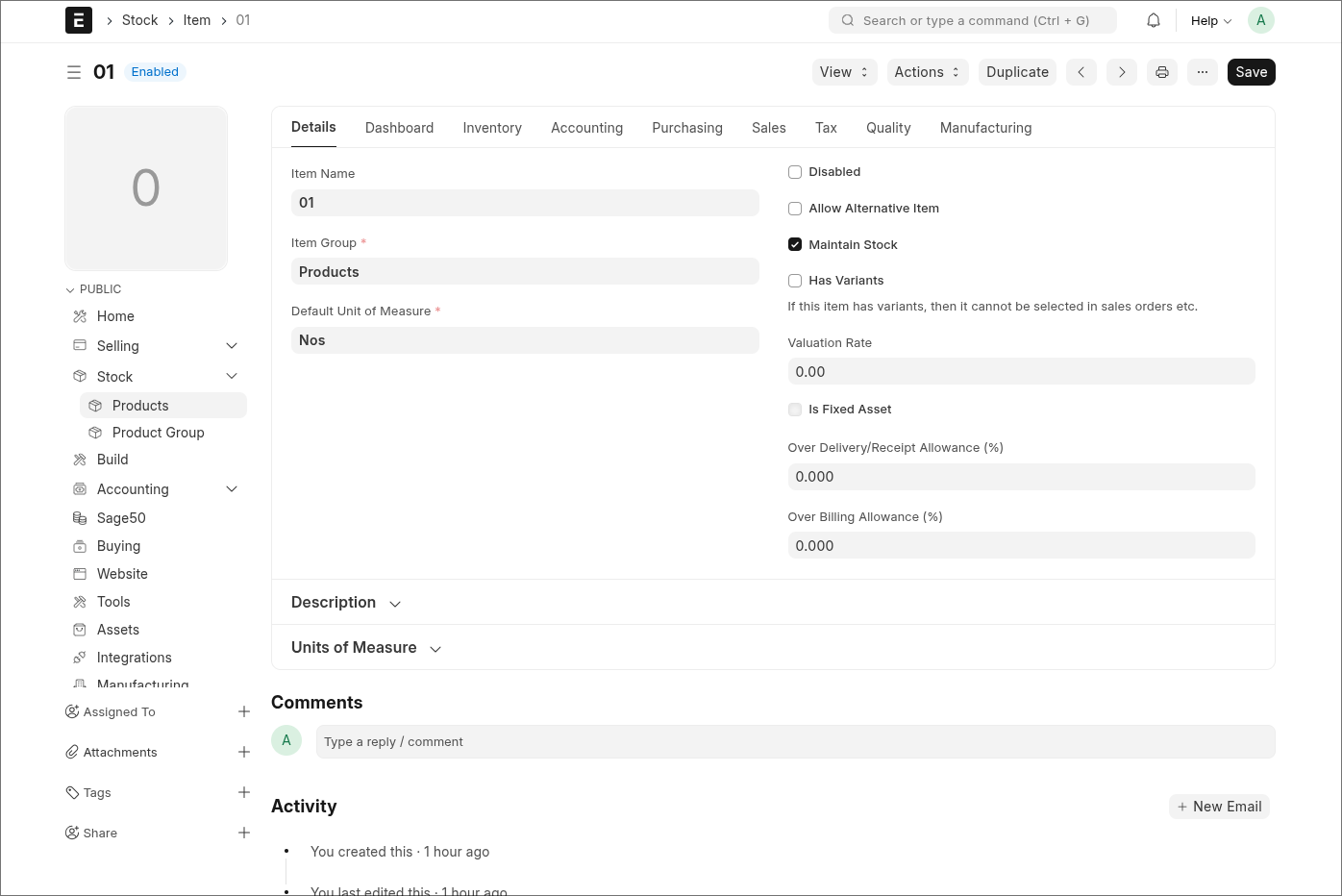The image size is (1342, 896).
Task: Enable the Disabled checkbox
Action: (x=795, y=172)
